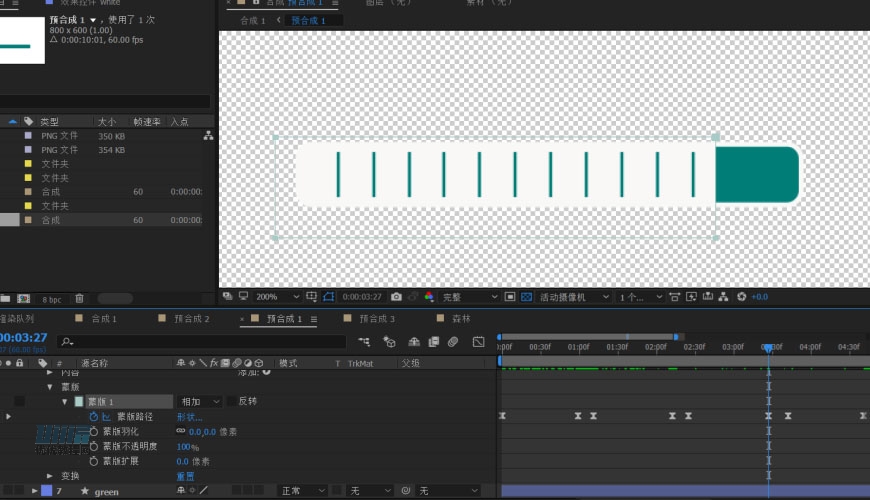Delete selected item with project trash icon
870x500 pixels.
coord(80,298)
